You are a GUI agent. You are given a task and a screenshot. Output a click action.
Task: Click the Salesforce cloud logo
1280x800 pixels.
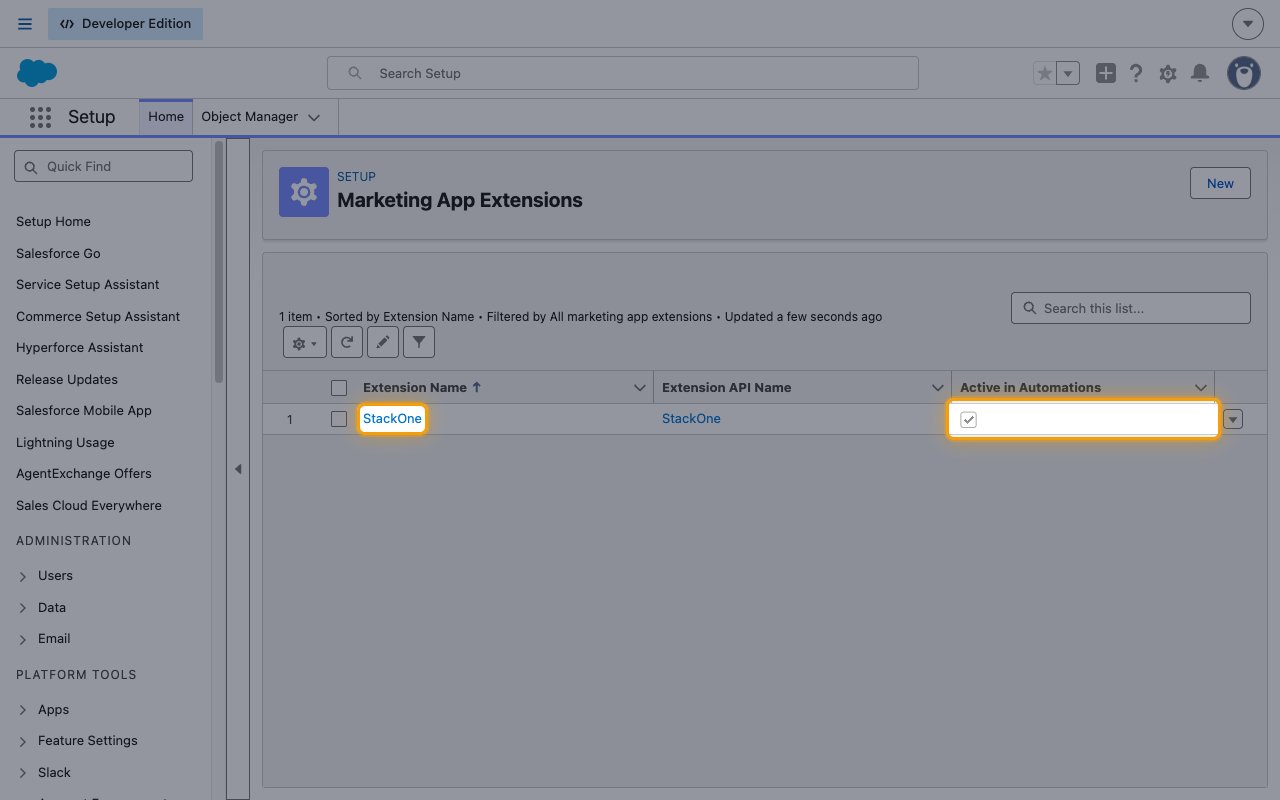[37, 73]
